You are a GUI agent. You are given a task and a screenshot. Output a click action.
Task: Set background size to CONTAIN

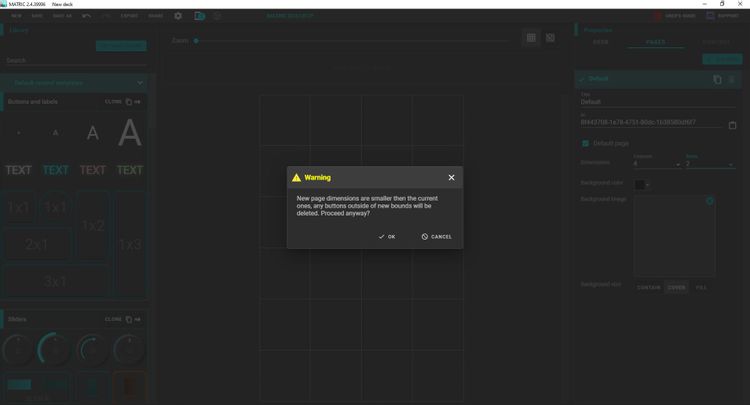coord(649,287)
